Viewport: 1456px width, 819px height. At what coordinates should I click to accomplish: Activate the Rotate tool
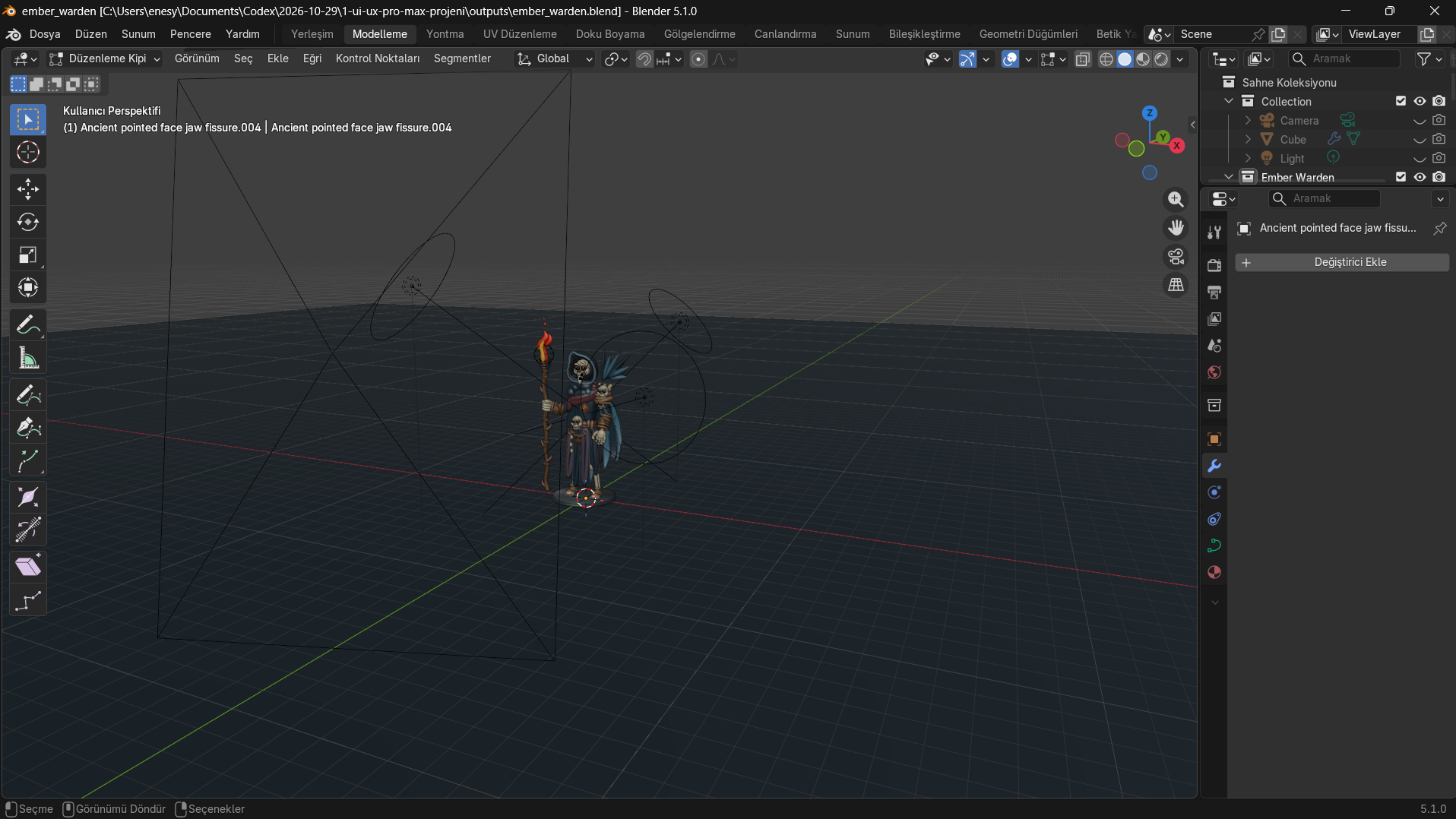[28, 222]
